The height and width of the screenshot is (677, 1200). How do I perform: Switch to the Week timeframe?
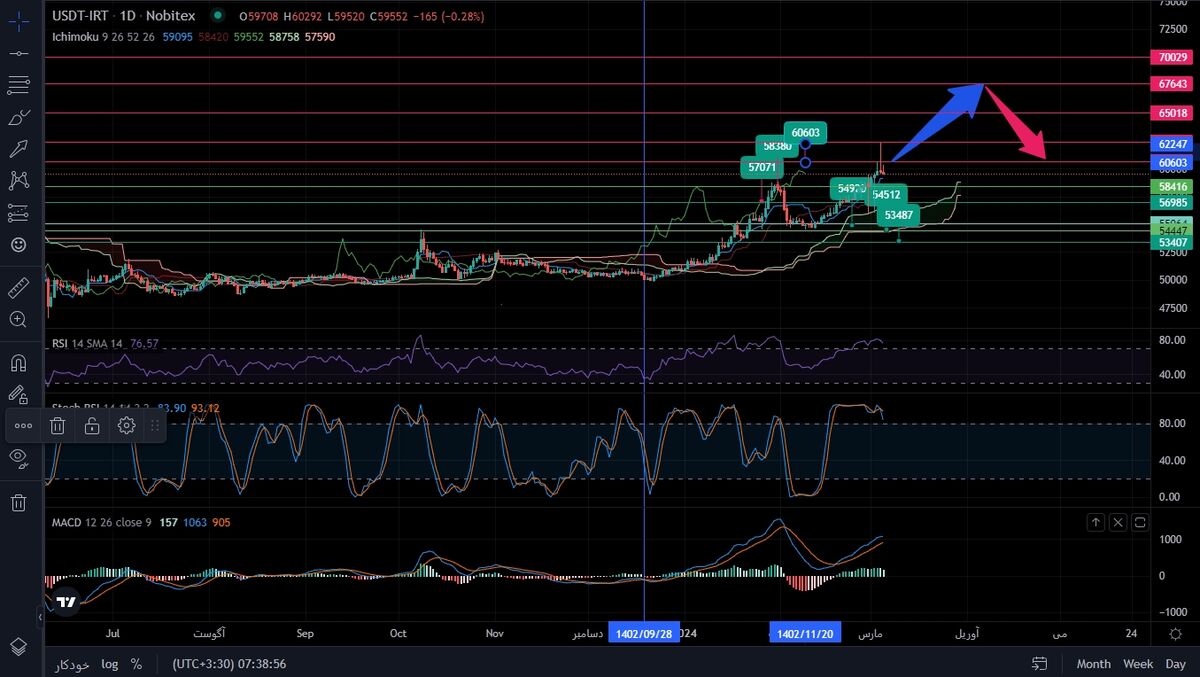point(1138,663)
